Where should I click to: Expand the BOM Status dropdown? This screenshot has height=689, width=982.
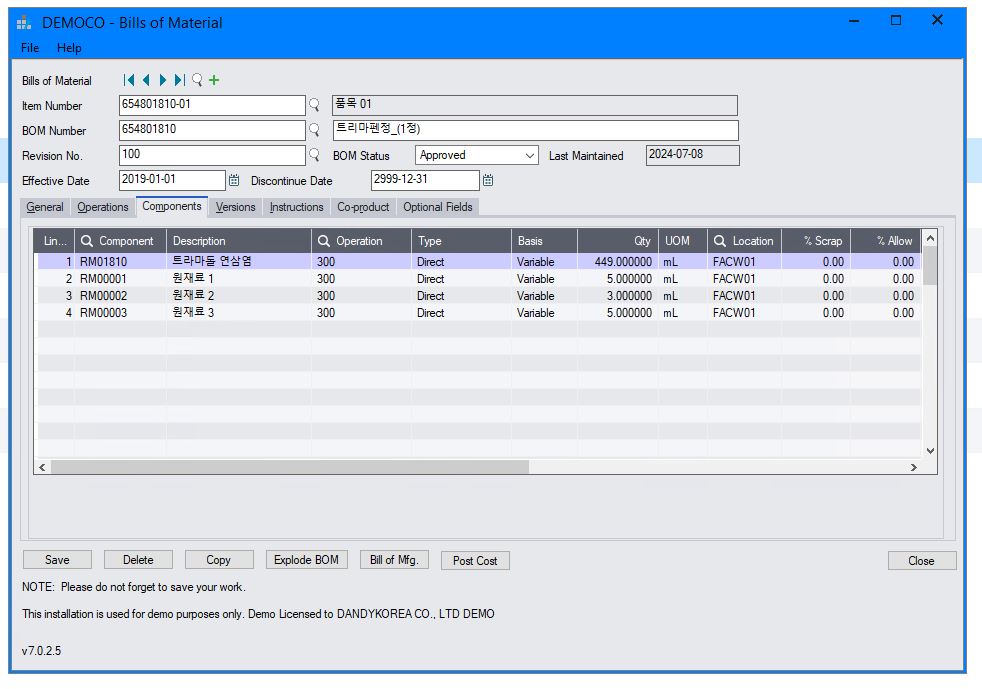tap(530, 155)
